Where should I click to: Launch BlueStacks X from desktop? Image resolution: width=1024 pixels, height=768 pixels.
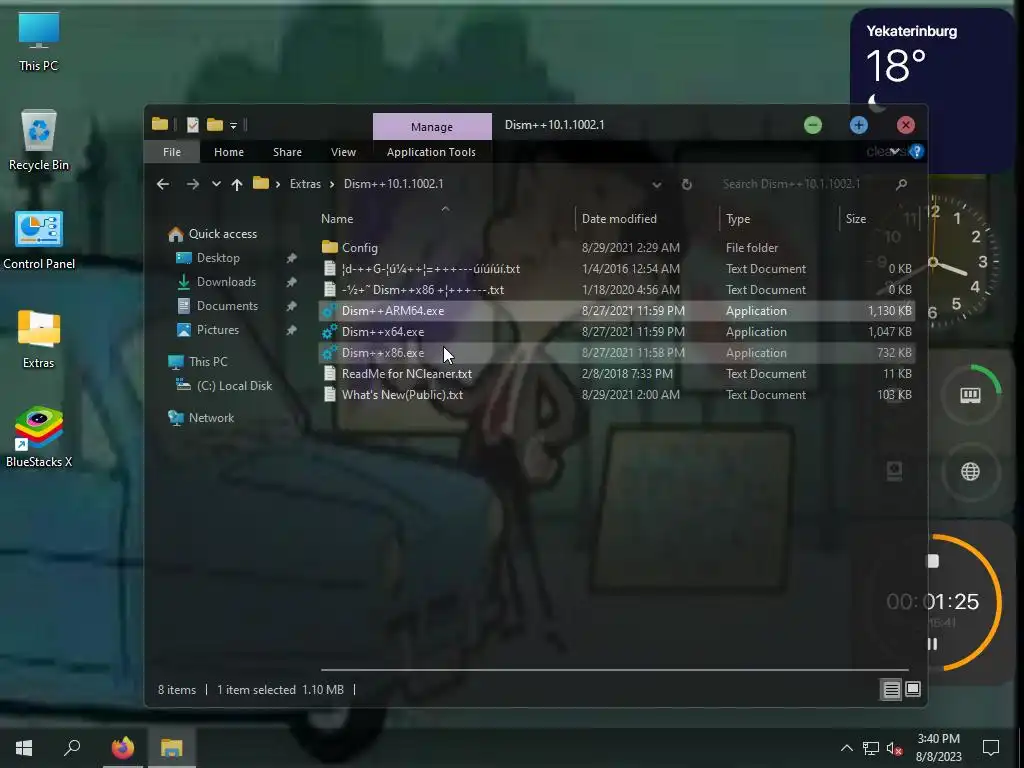pyautogui.click(x=39, y=437)
